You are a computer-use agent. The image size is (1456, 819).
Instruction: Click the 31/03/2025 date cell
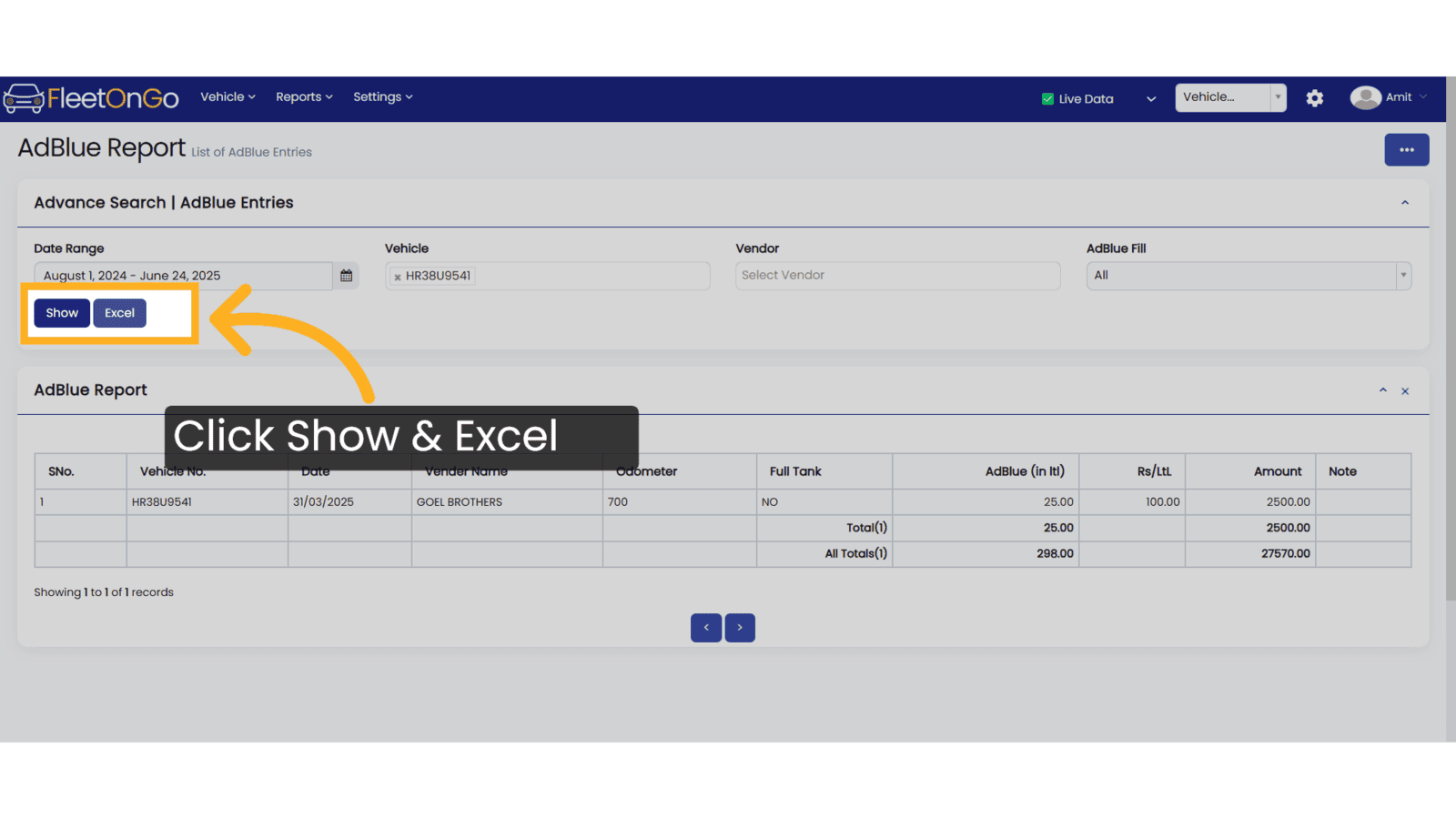tap(349, 502)
